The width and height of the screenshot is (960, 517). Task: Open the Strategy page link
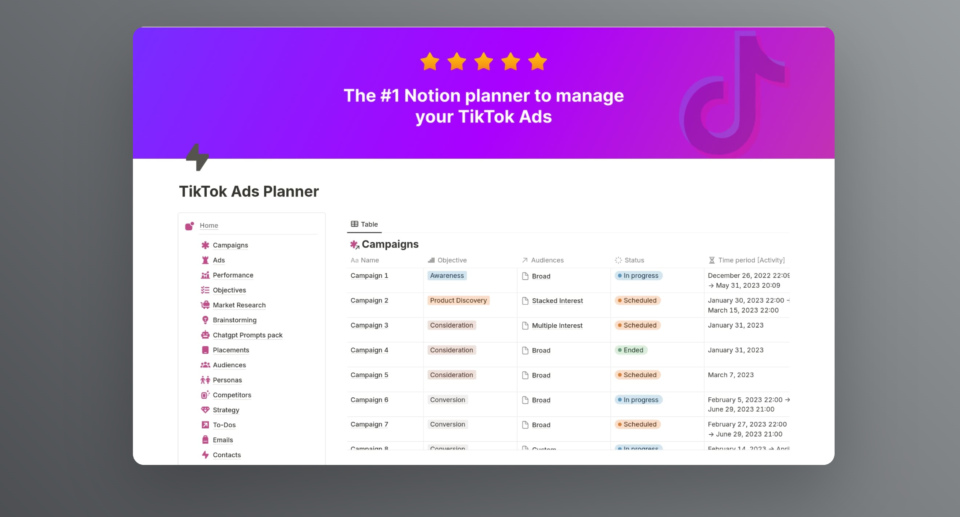pos(225,410)
